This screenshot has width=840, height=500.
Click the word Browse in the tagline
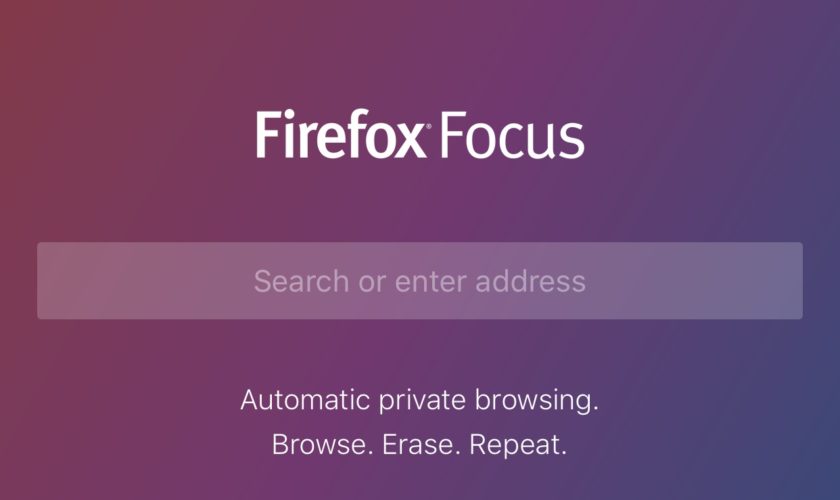pos(319,444)
